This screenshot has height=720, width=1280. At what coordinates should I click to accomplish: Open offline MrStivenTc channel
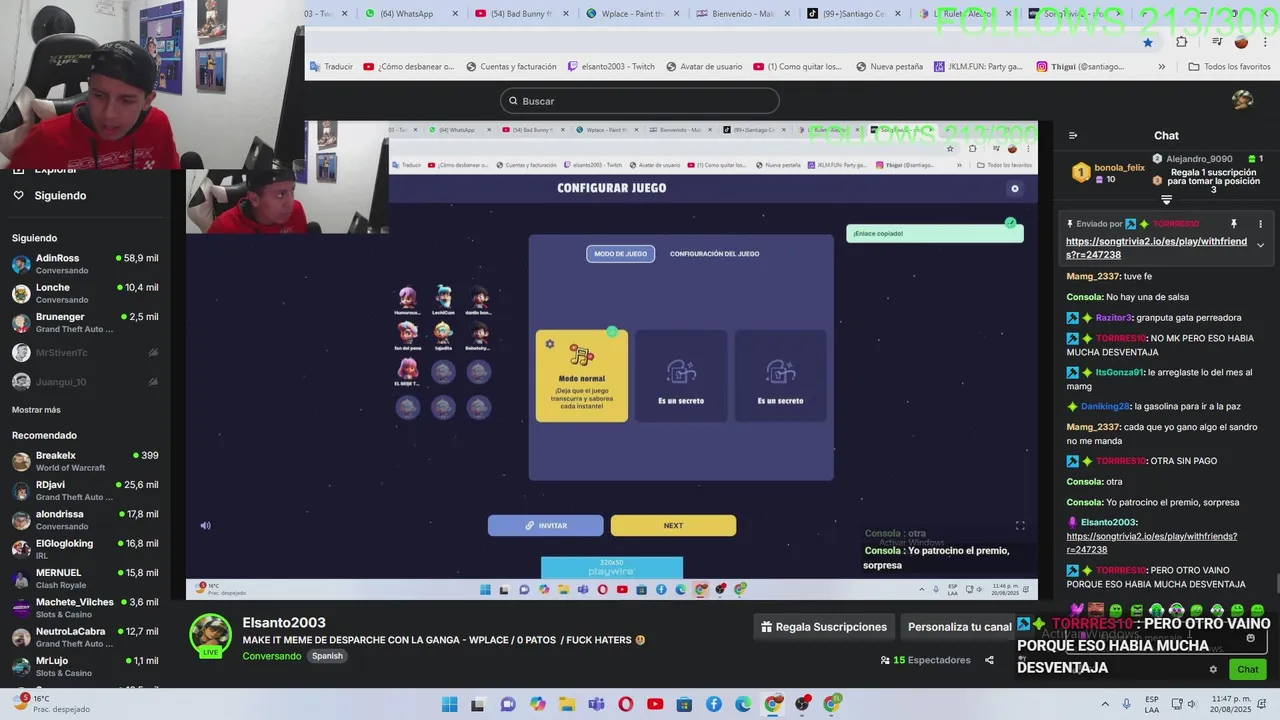(85, 353)
